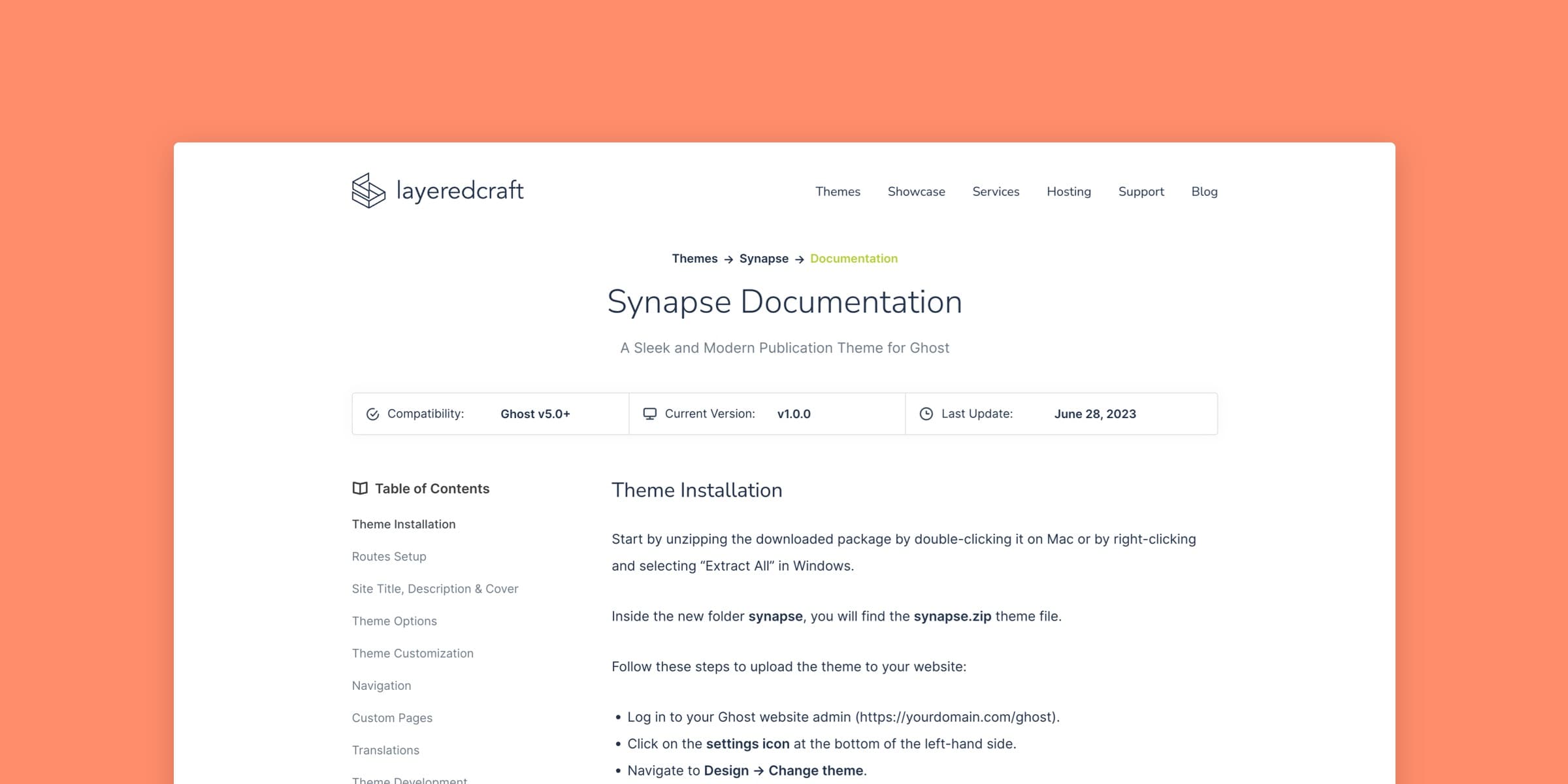The image size is (1568, 784).
Task: Select Theme Installation in table of contents
Action: tap(403, 525)
